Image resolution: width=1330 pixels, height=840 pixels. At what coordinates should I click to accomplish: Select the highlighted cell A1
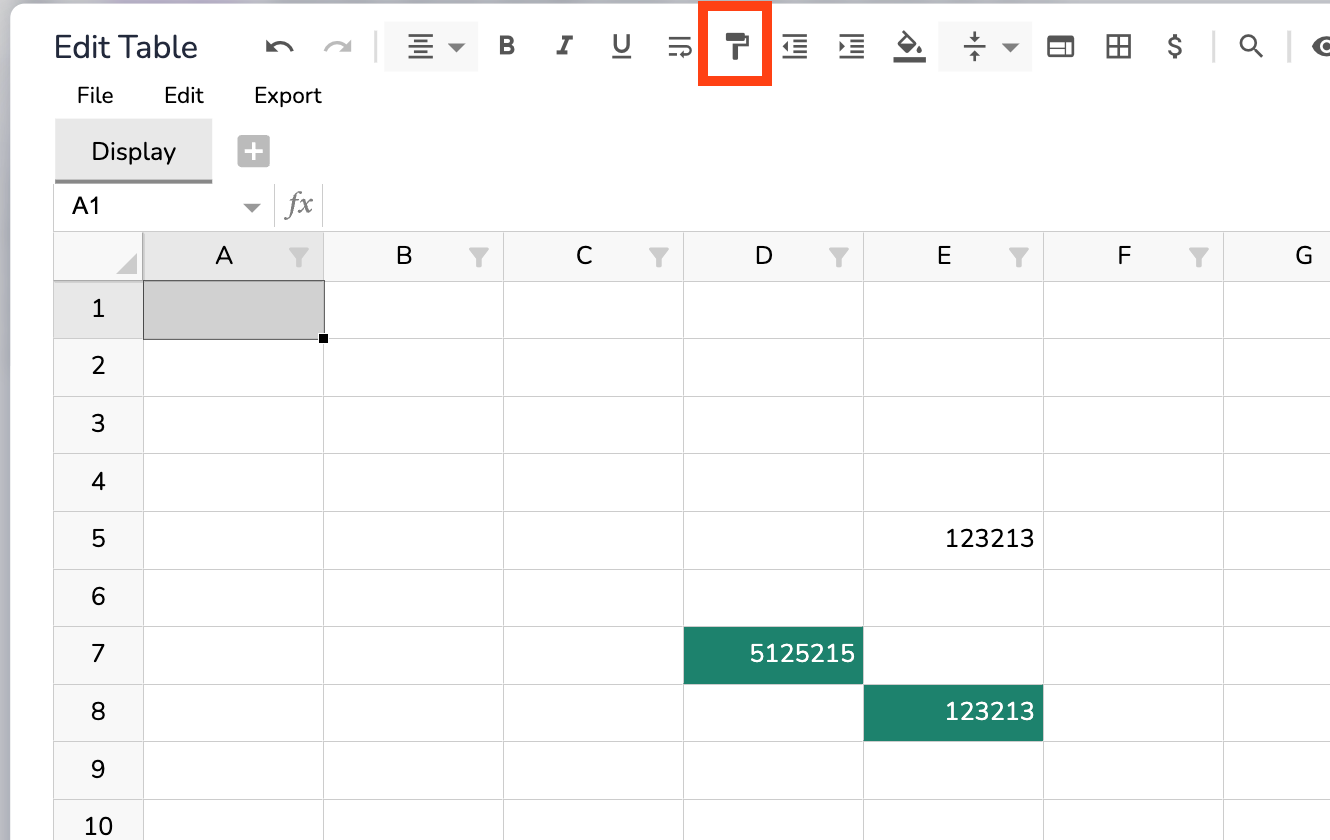click(x=233, y=310)
